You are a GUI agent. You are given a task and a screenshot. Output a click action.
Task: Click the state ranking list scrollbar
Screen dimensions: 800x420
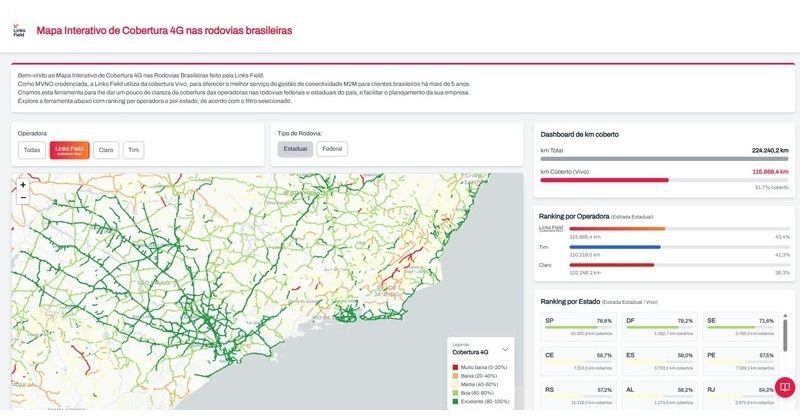pyautogui.click(x=785, y=337)
